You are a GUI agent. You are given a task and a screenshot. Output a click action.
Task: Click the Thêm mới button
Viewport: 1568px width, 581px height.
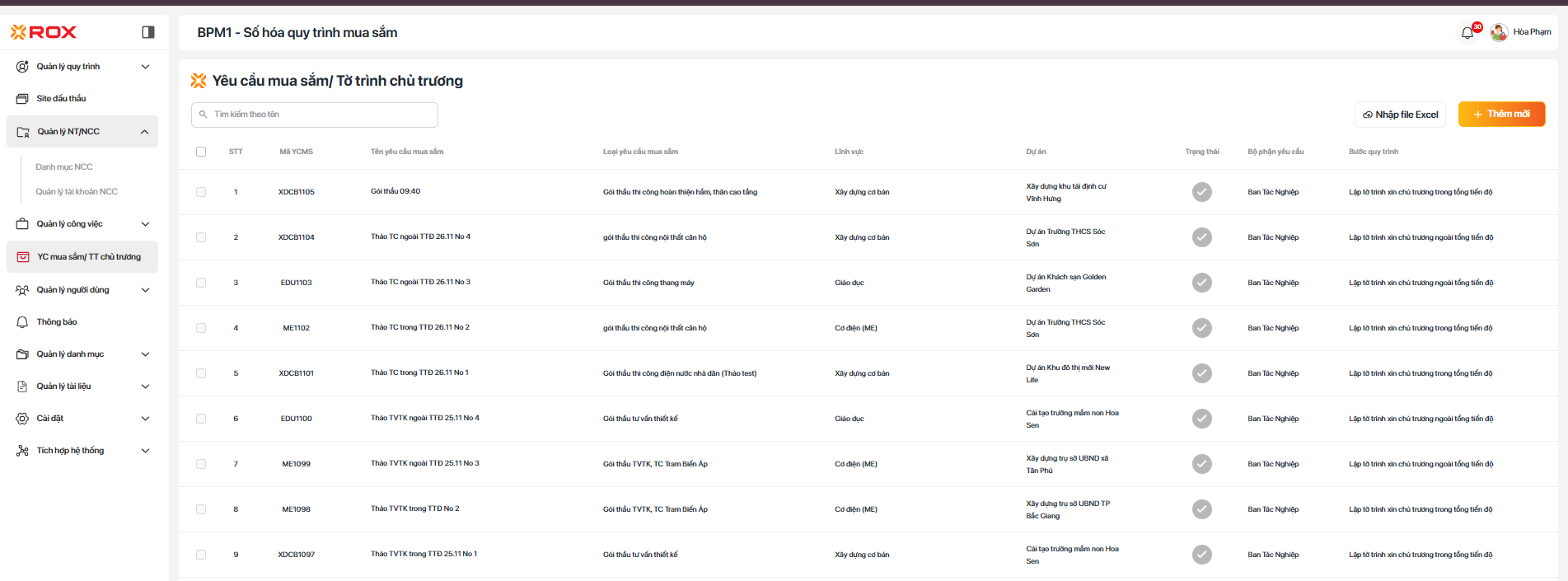point(1501,115)
